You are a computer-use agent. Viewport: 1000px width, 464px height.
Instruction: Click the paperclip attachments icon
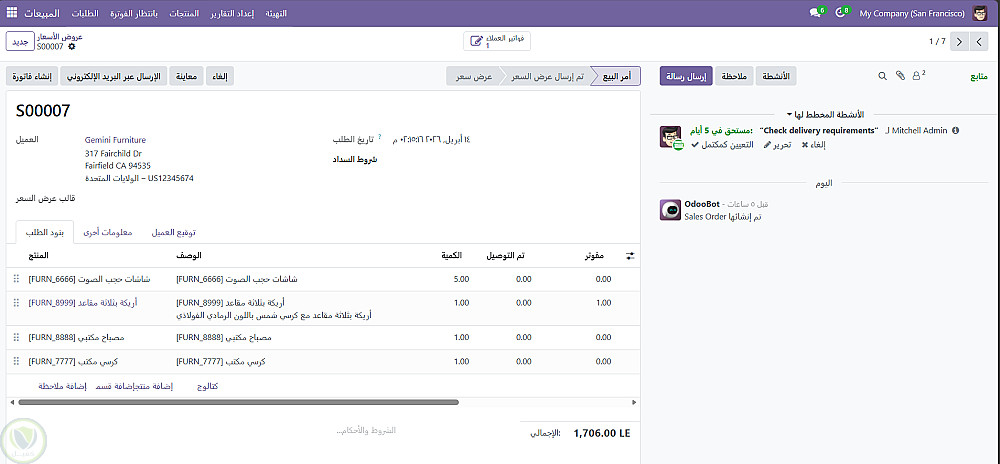pyautogui.click(x=900, y=76)
